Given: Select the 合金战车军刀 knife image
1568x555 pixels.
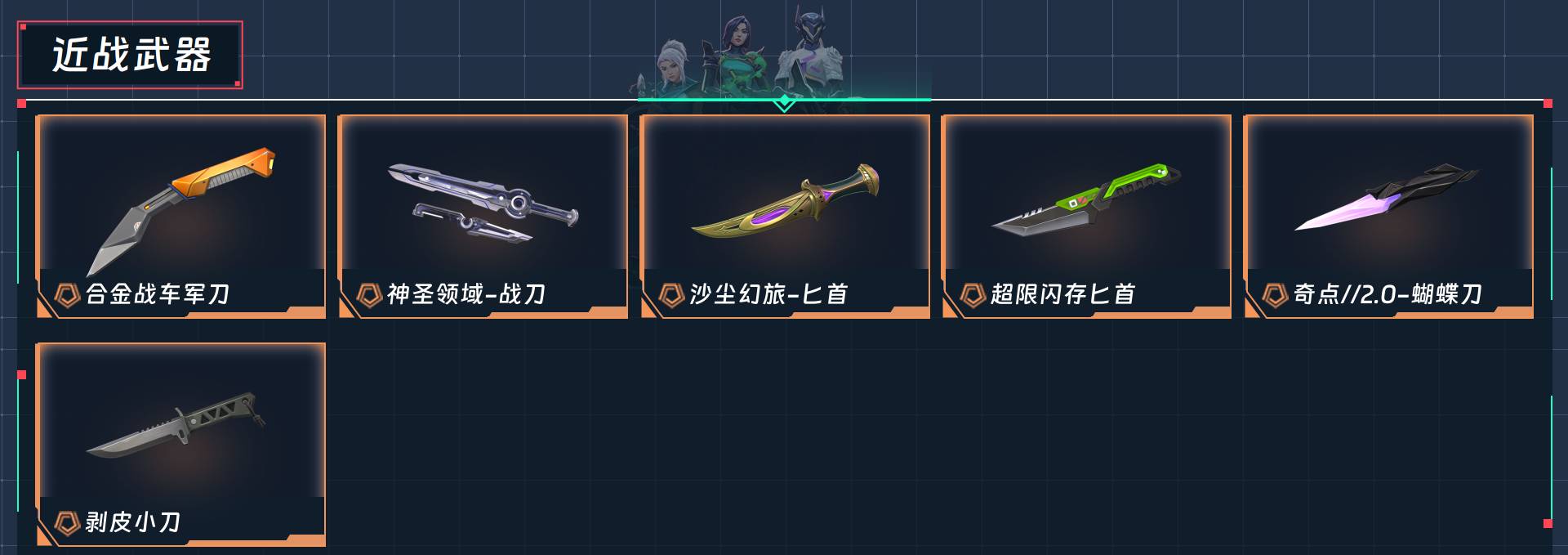Looking at the screenshot, I should pos(180,211).
